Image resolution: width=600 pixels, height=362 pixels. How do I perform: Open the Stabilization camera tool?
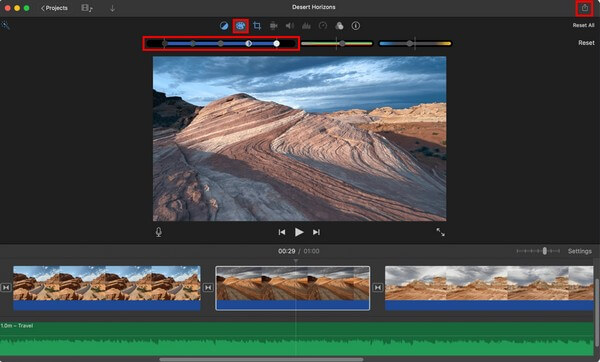pos(274,26)
